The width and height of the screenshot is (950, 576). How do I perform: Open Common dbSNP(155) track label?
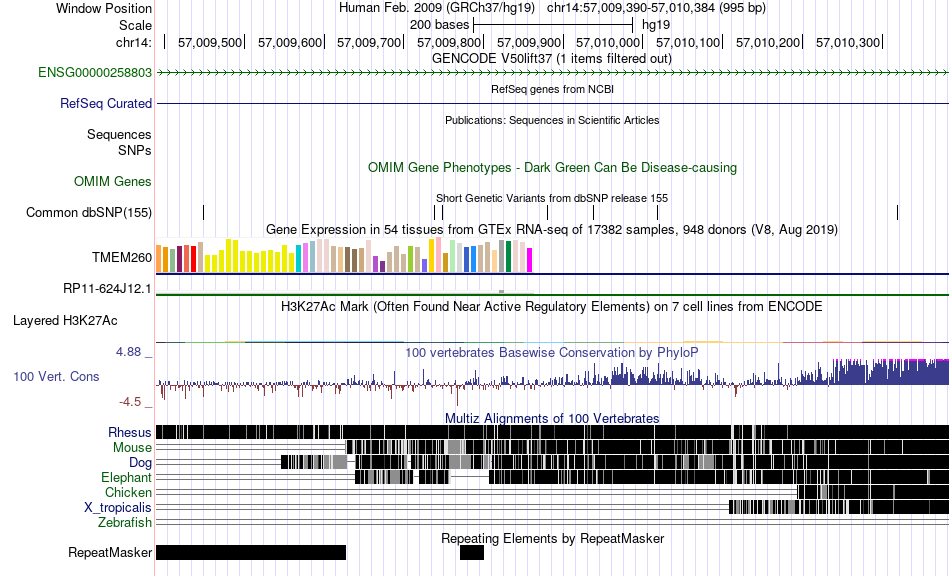tap(89, 213)
